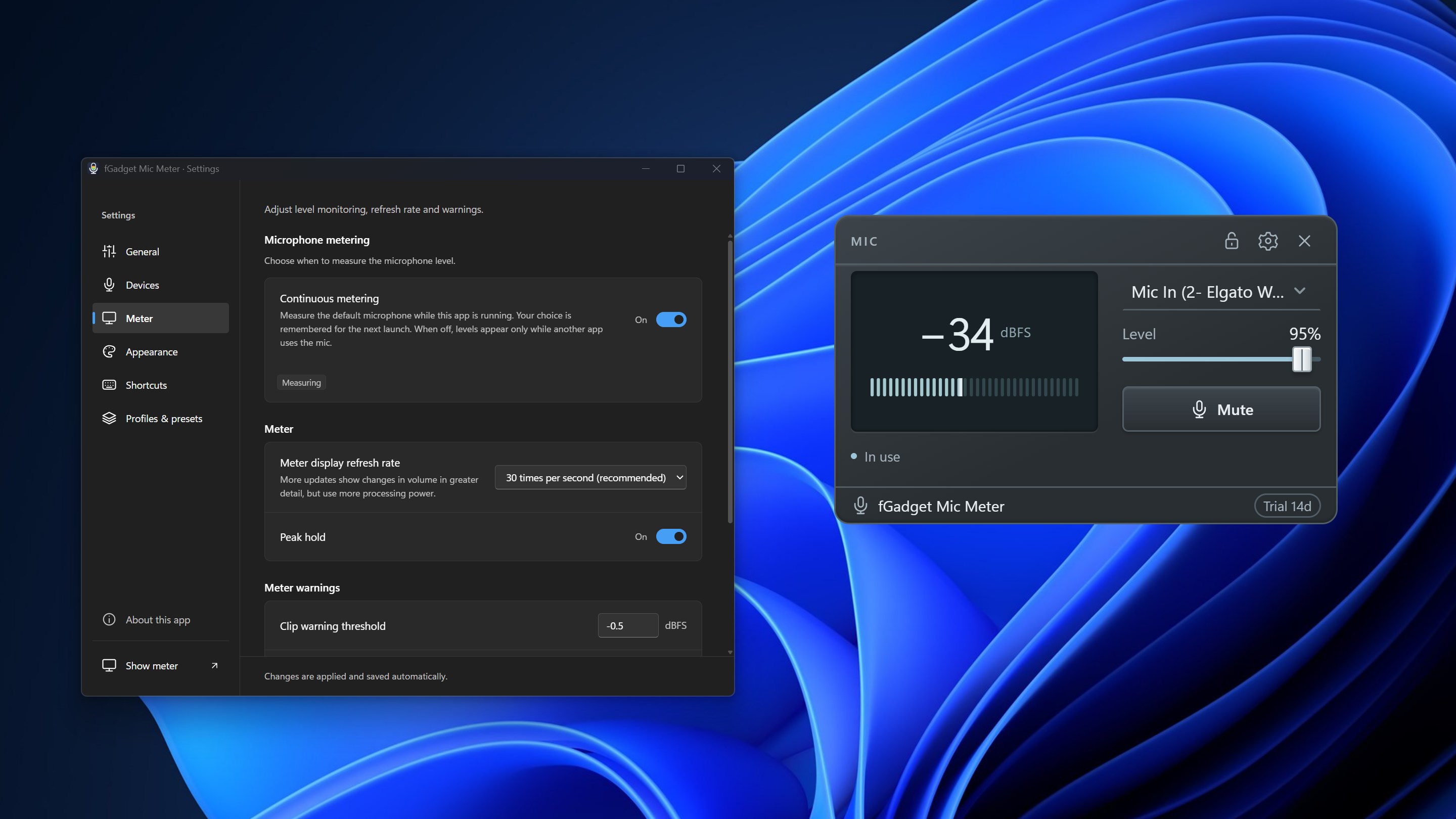The width and height of the screenshot is (1456, 819).
Task: Click the fGadget Mic Meter footer microphone icon
Action: point(860,506)
